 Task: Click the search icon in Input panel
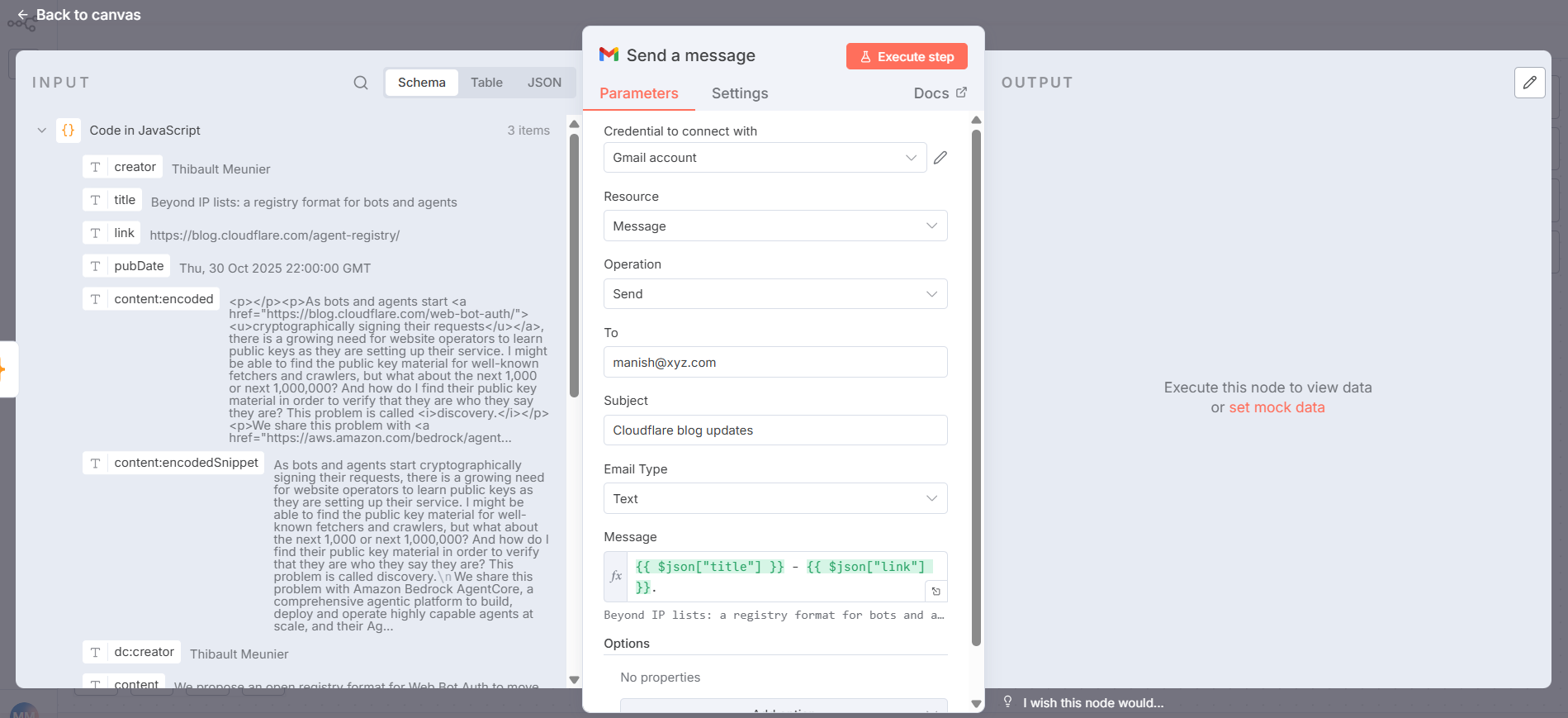click(361, 83)
